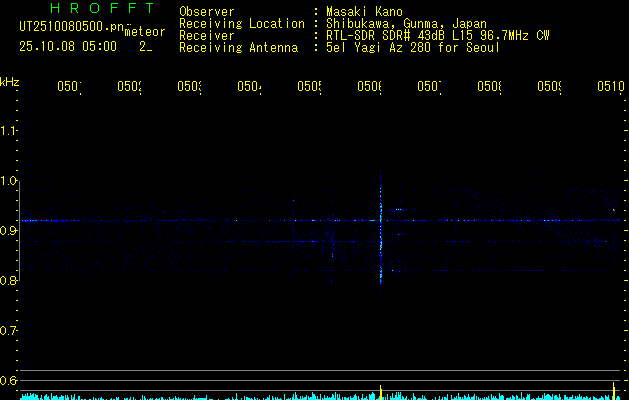The height and width of the screenshot is (400, 629).
Task: Click the cyan signal level strip at bottom
Action: point(321,396)
